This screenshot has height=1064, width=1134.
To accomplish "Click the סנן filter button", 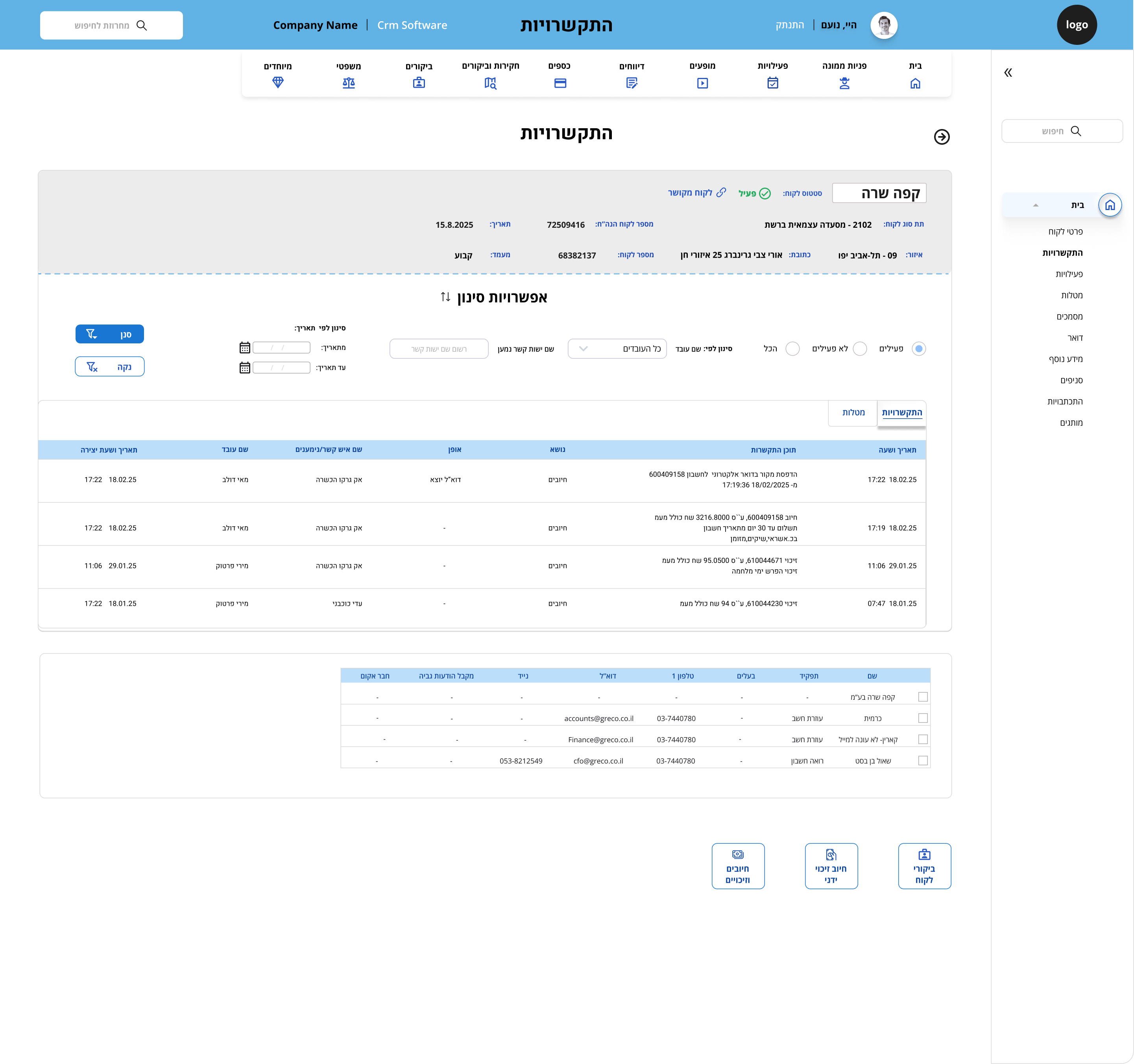I will pos(109,334).
